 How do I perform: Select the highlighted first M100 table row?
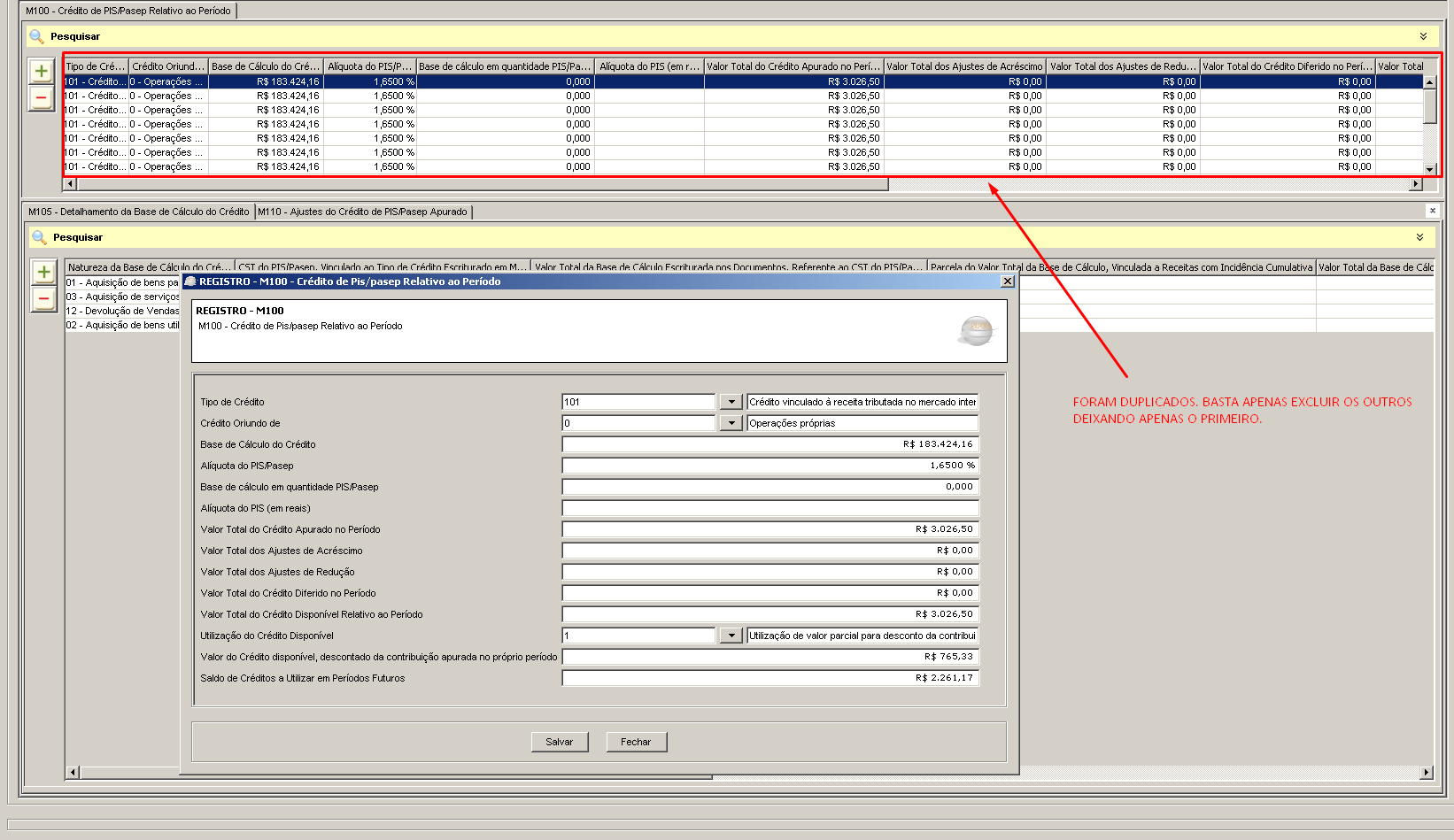coord(743,81)
